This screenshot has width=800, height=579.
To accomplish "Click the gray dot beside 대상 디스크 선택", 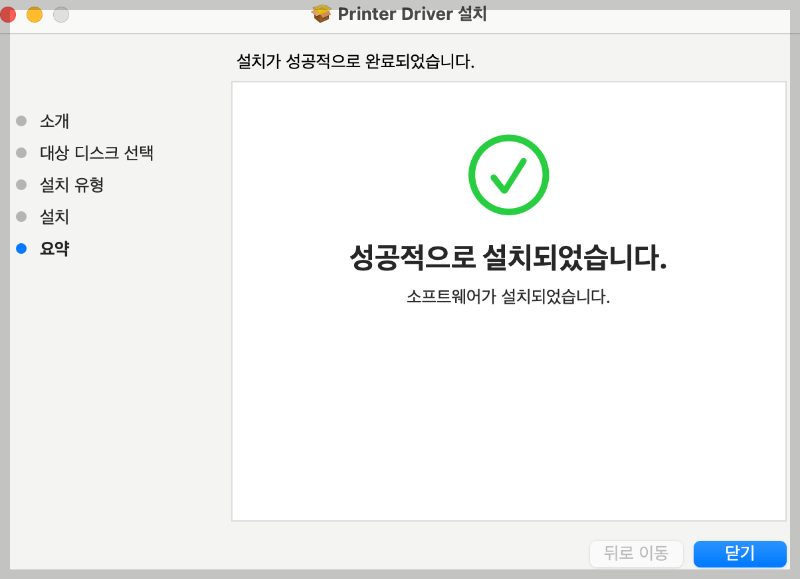I will [x=22, y=152].
